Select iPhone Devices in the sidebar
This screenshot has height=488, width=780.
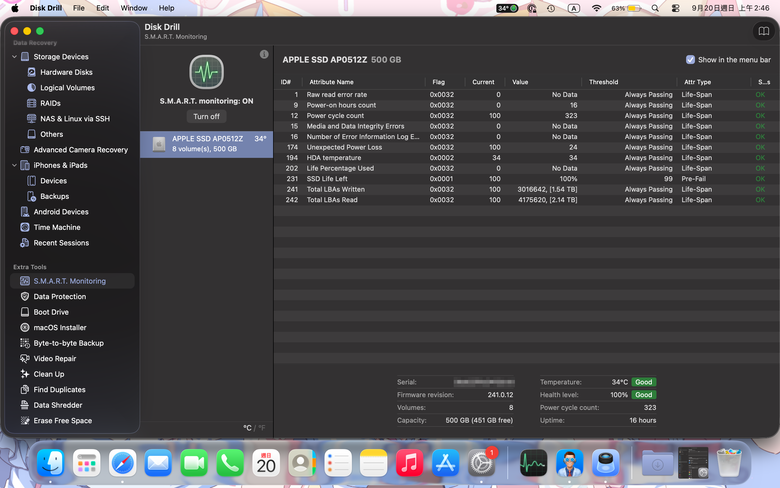click(x=53, y=181)
